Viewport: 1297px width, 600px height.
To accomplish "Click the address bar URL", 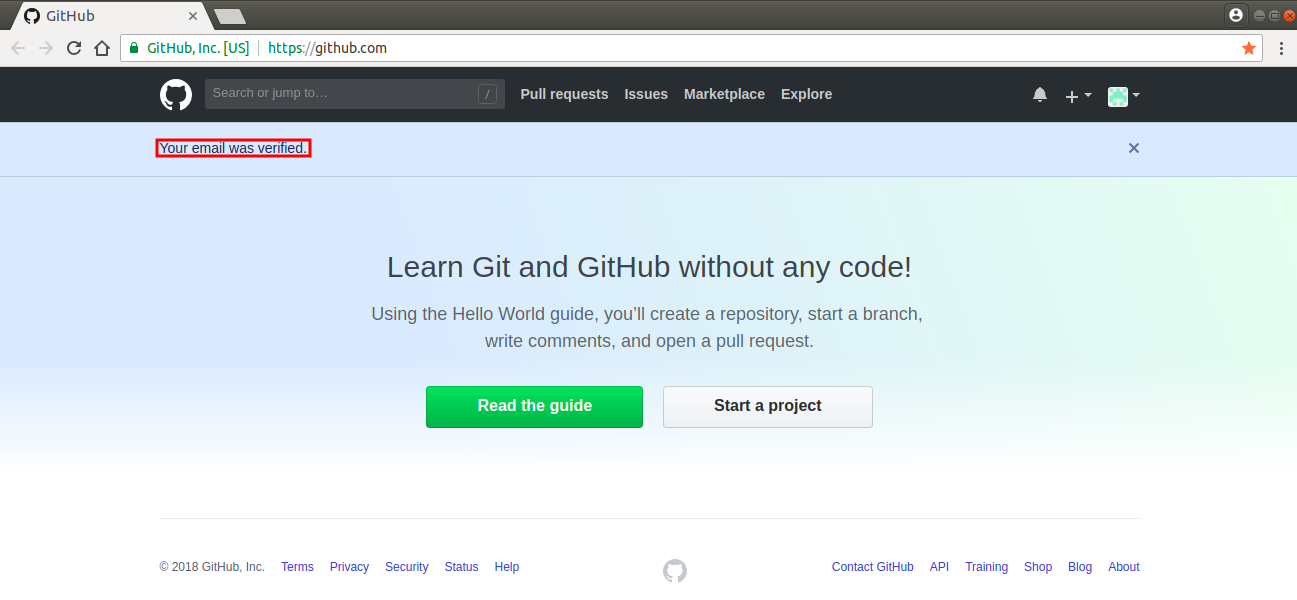I will click(x=327, y=48).
